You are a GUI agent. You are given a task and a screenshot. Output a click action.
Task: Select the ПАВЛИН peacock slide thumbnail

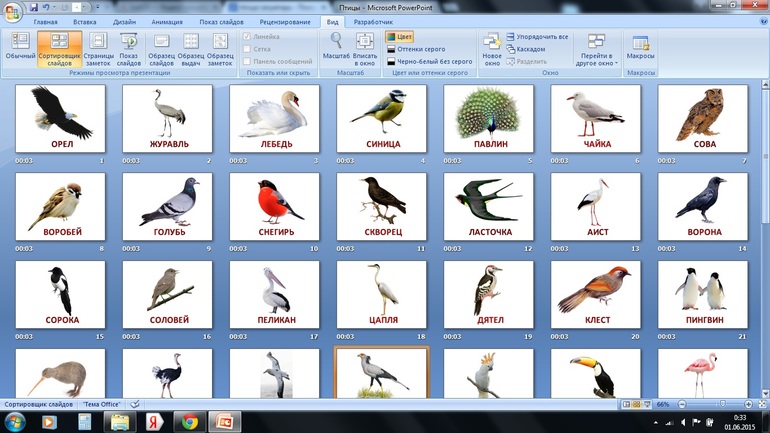[489, 119]
